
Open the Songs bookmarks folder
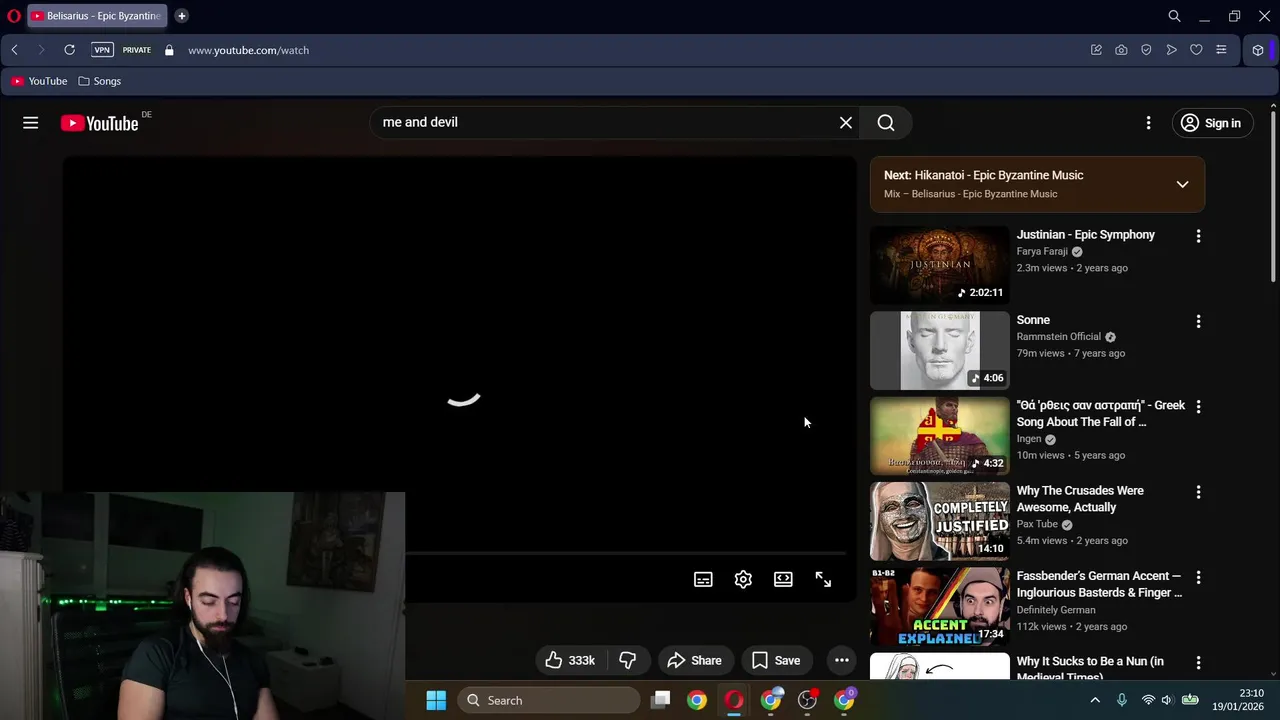pyautogui.click(x=100, y=81)
